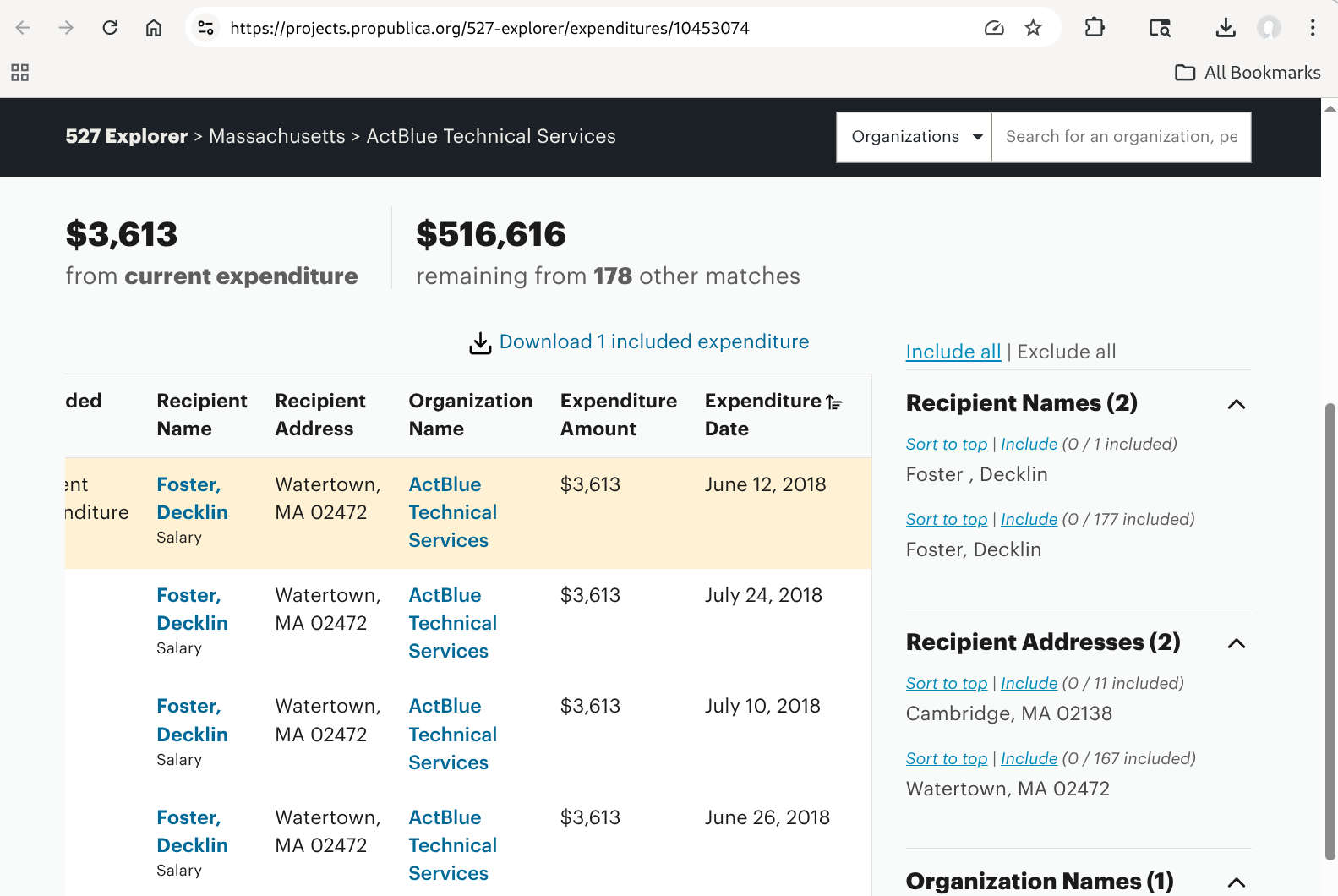Click $3,613 amount in July 24 row
Screen dimensions: 1338x896
pos(591,595)
